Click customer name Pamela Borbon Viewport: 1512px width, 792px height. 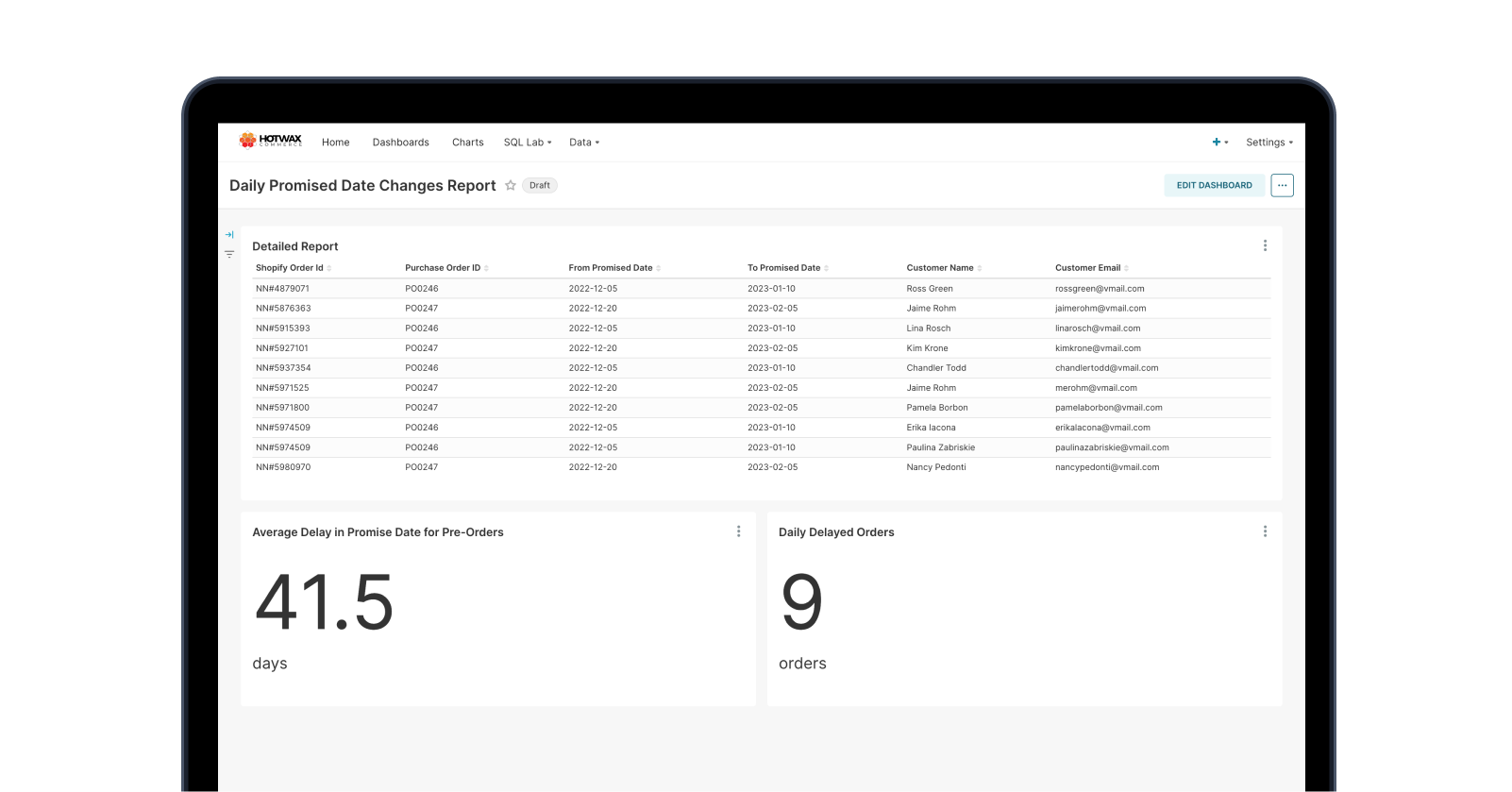937,408
